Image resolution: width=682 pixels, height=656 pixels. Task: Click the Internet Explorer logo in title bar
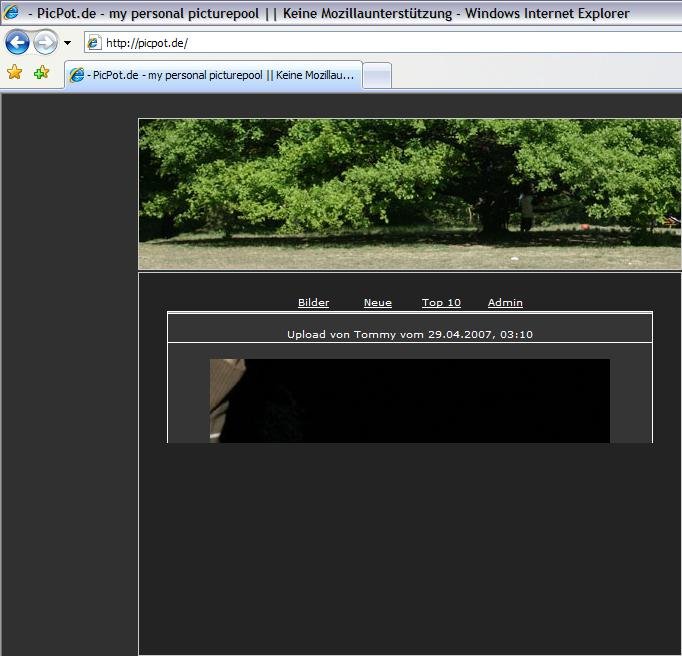(x=11, y=13)
